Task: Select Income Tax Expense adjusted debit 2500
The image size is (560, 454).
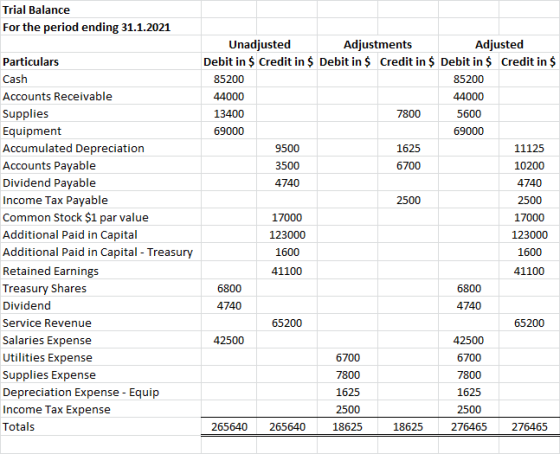Action: tap(469, 410)
